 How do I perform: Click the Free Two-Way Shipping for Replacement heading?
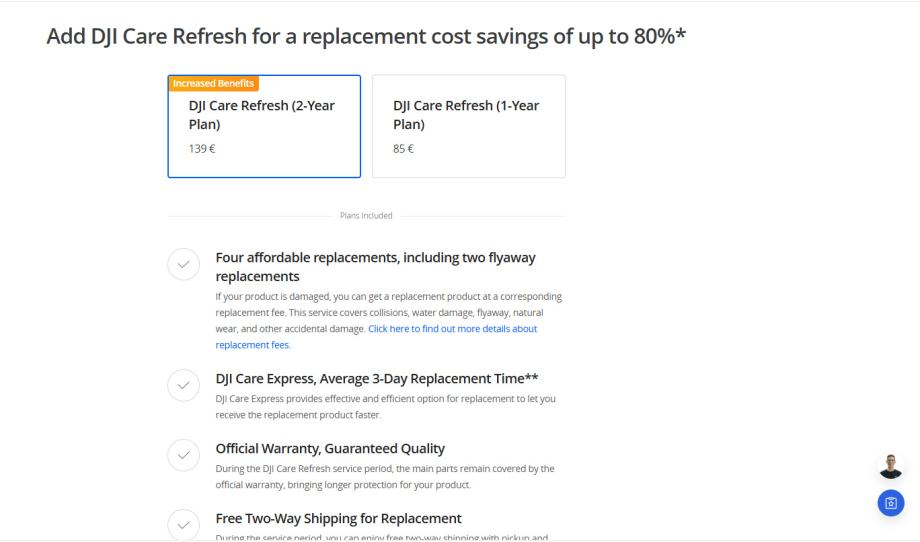tap(338, 518)
